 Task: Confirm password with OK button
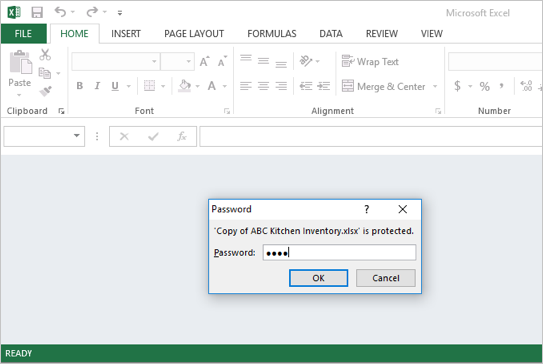tap(318, 278)
